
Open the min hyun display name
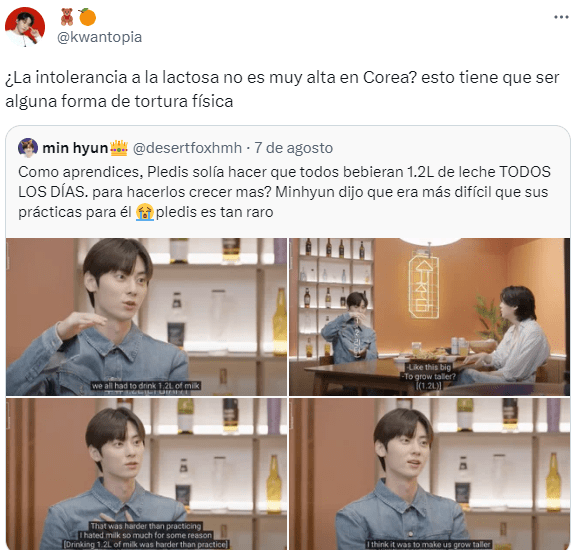[75, 148]
